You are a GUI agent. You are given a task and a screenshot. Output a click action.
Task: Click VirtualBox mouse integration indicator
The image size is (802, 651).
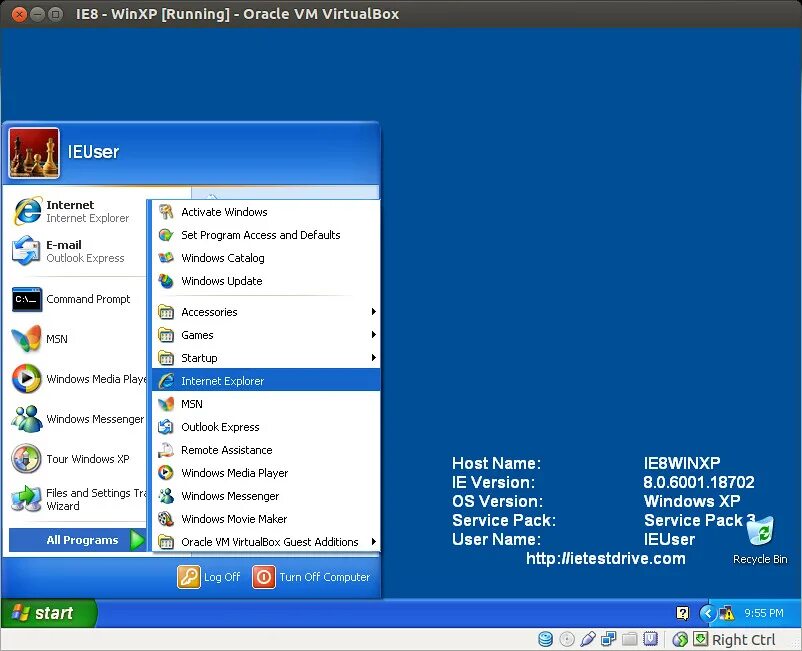point(680,639)
